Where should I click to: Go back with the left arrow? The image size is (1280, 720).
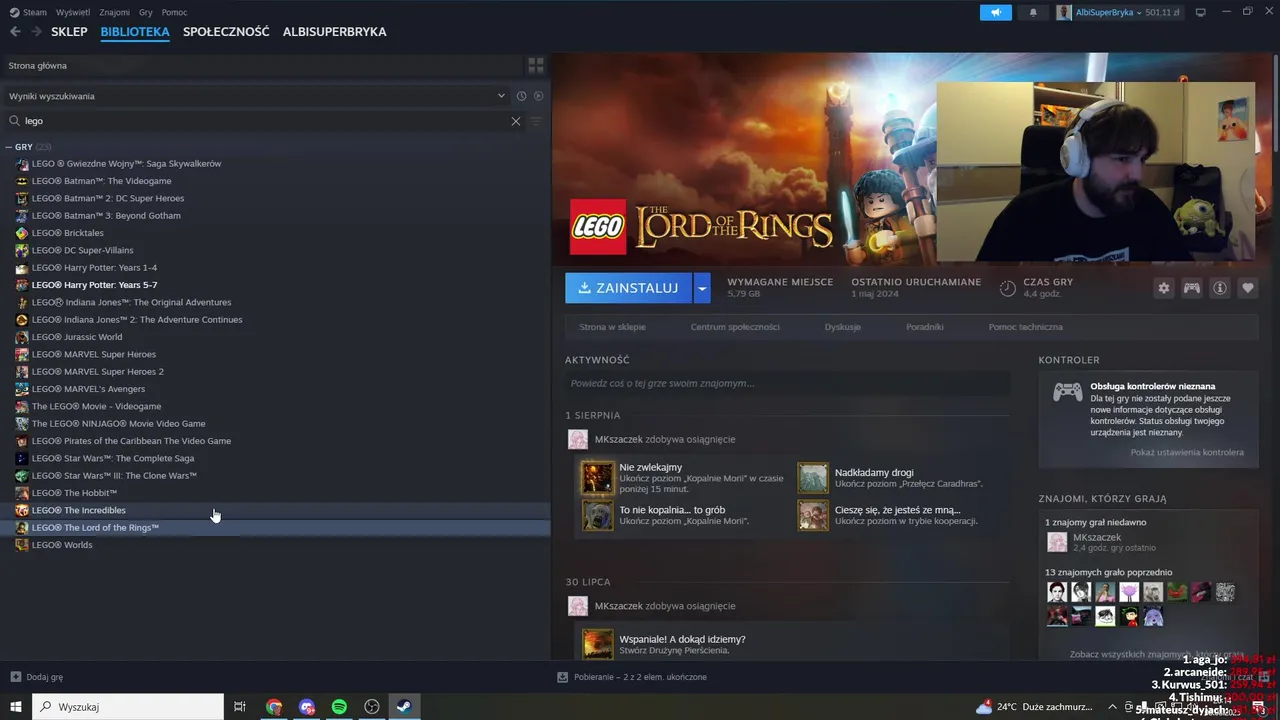[14, 32]
